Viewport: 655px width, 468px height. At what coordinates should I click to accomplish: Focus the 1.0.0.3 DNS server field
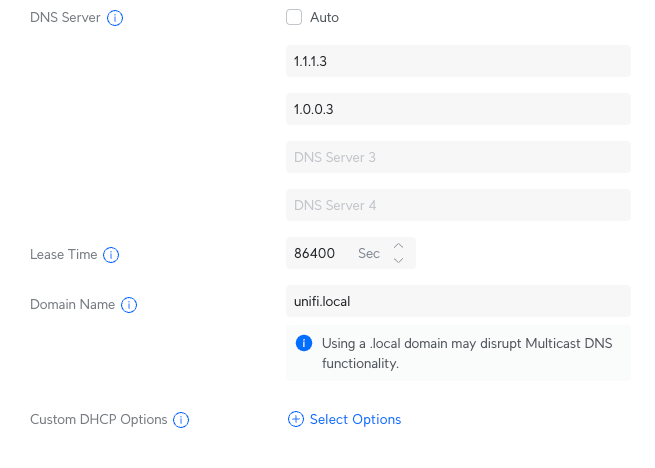(458, 109)
